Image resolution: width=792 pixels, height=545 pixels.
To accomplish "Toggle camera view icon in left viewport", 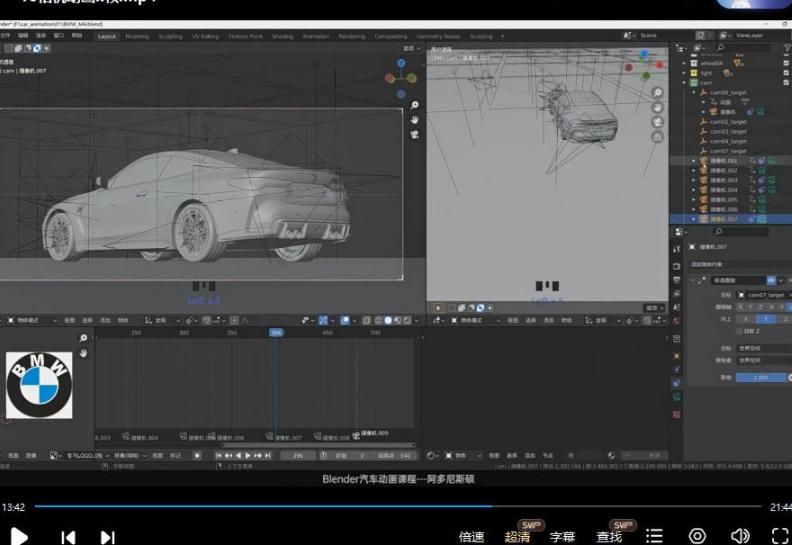I will [x=415, y=134].
